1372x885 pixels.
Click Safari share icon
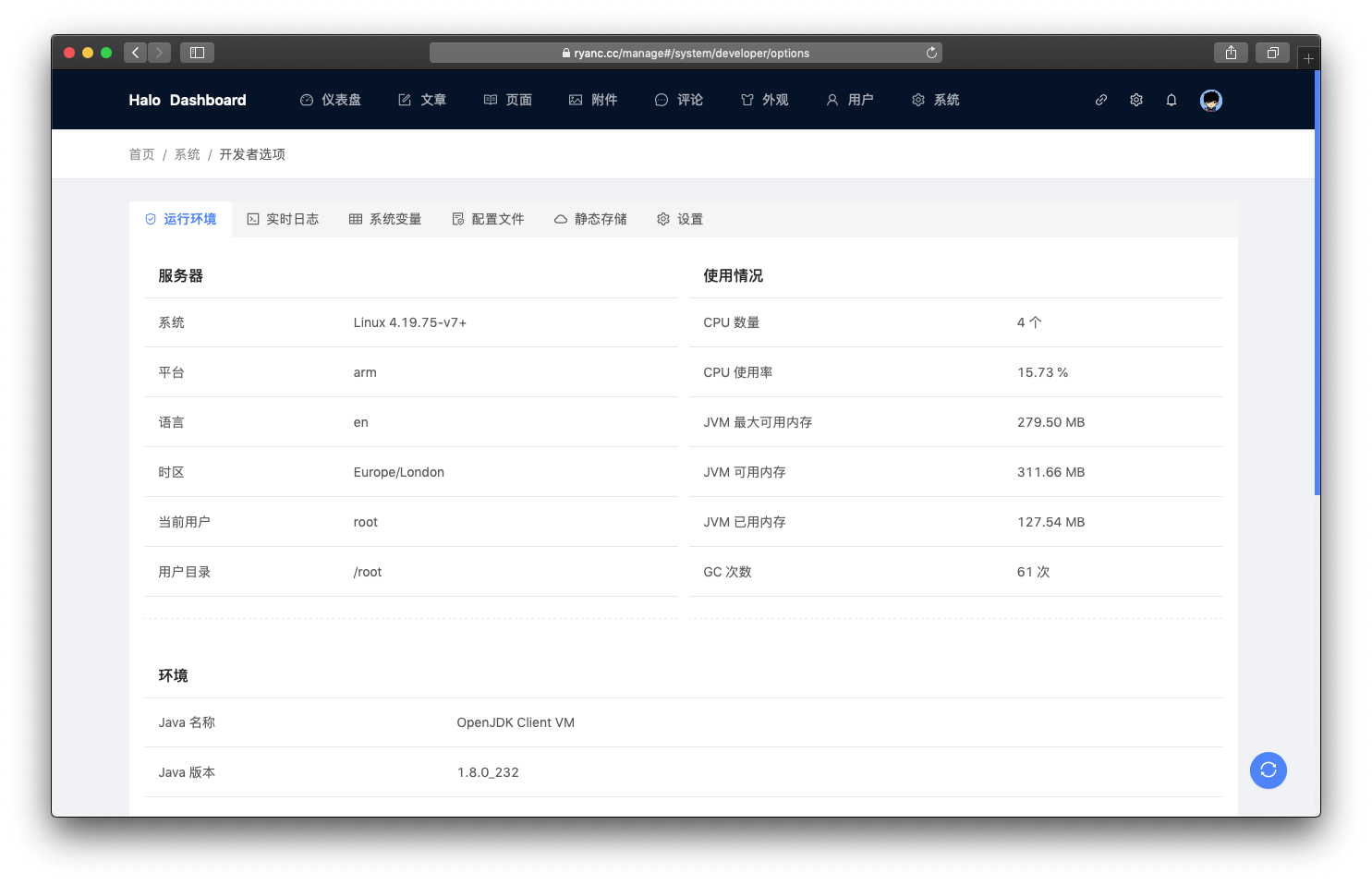click(x=1231, y=53)
